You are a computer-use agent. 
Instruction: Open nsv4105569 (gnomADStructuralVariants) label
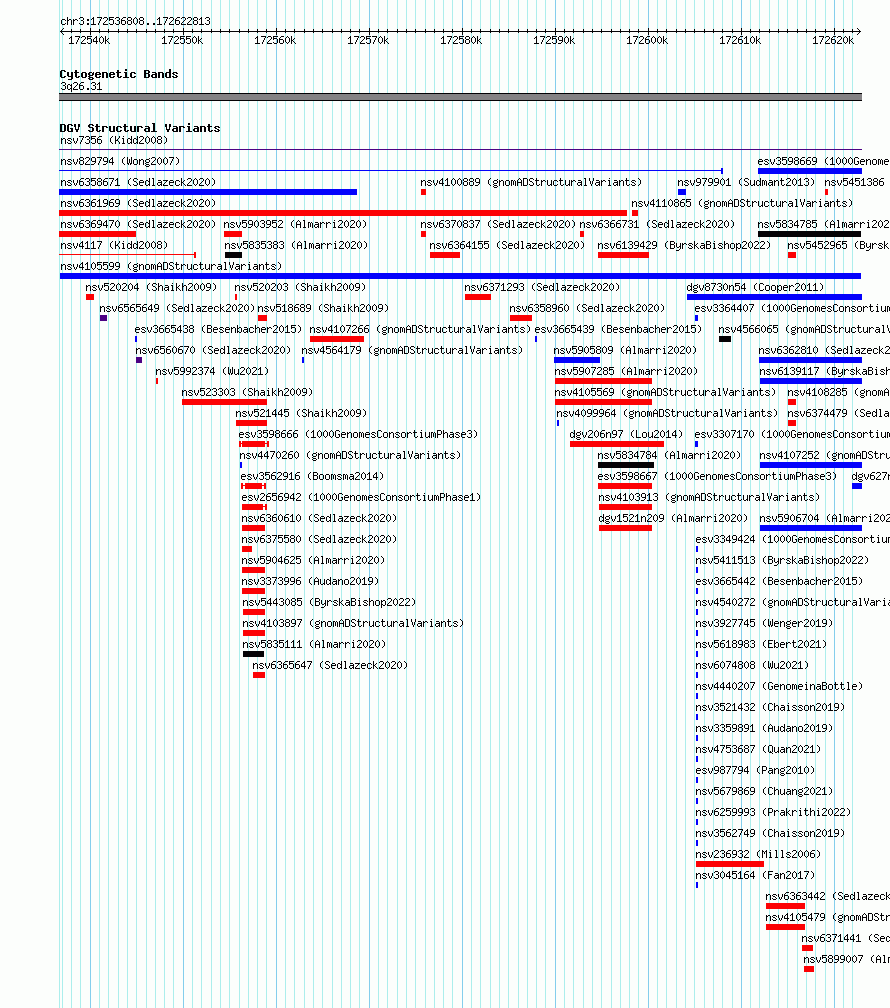(666, 392)
